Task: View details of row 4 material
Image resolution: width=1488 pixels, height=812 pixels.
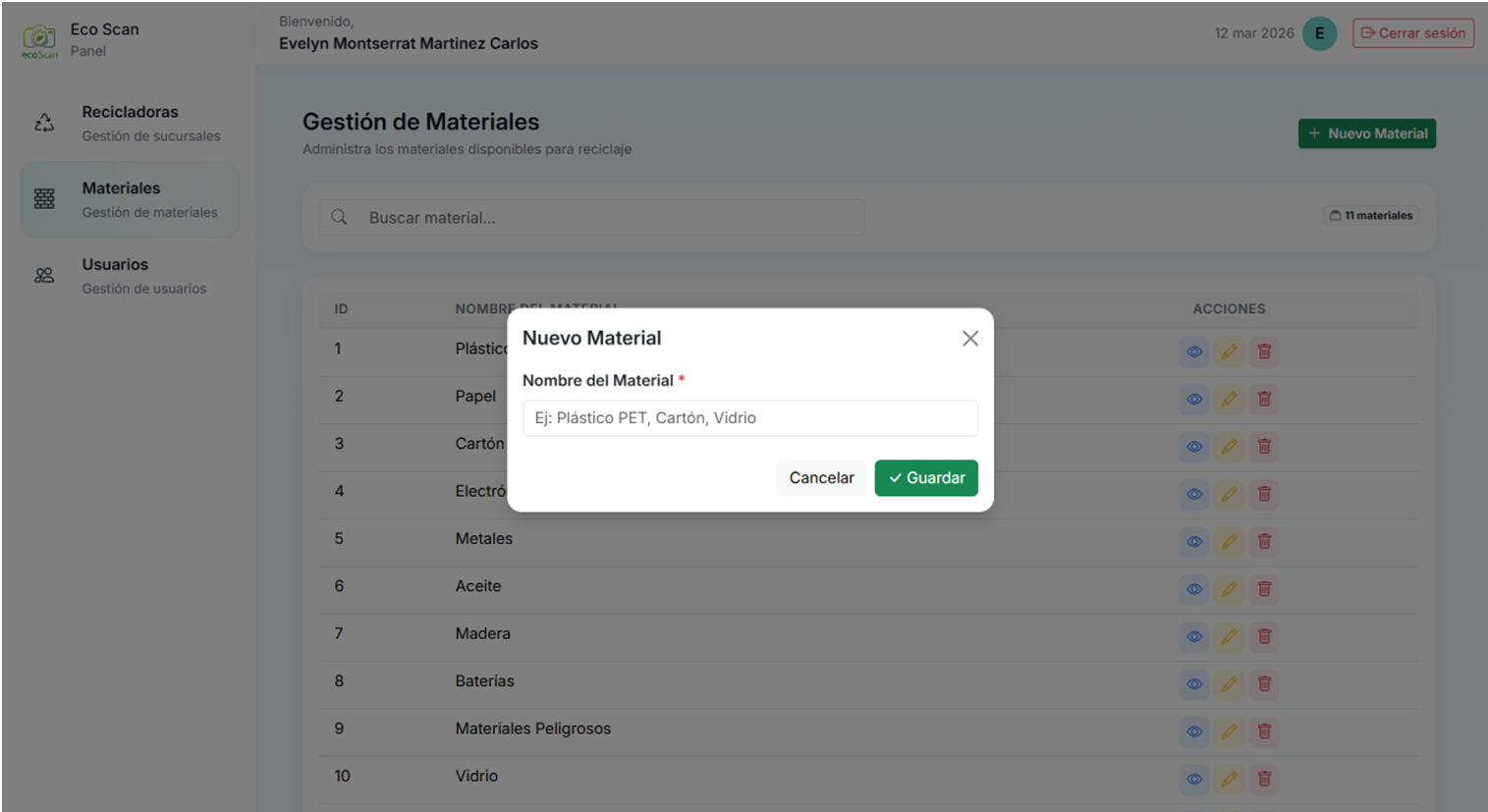Action: (x=1194, y=494)
